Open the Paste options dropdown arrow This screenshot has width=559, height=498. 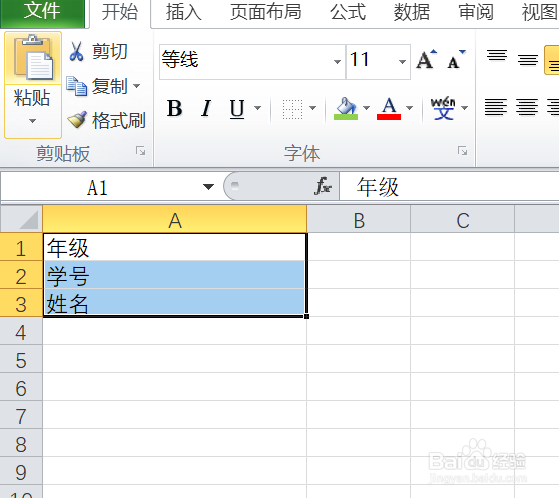click(32, 121)
